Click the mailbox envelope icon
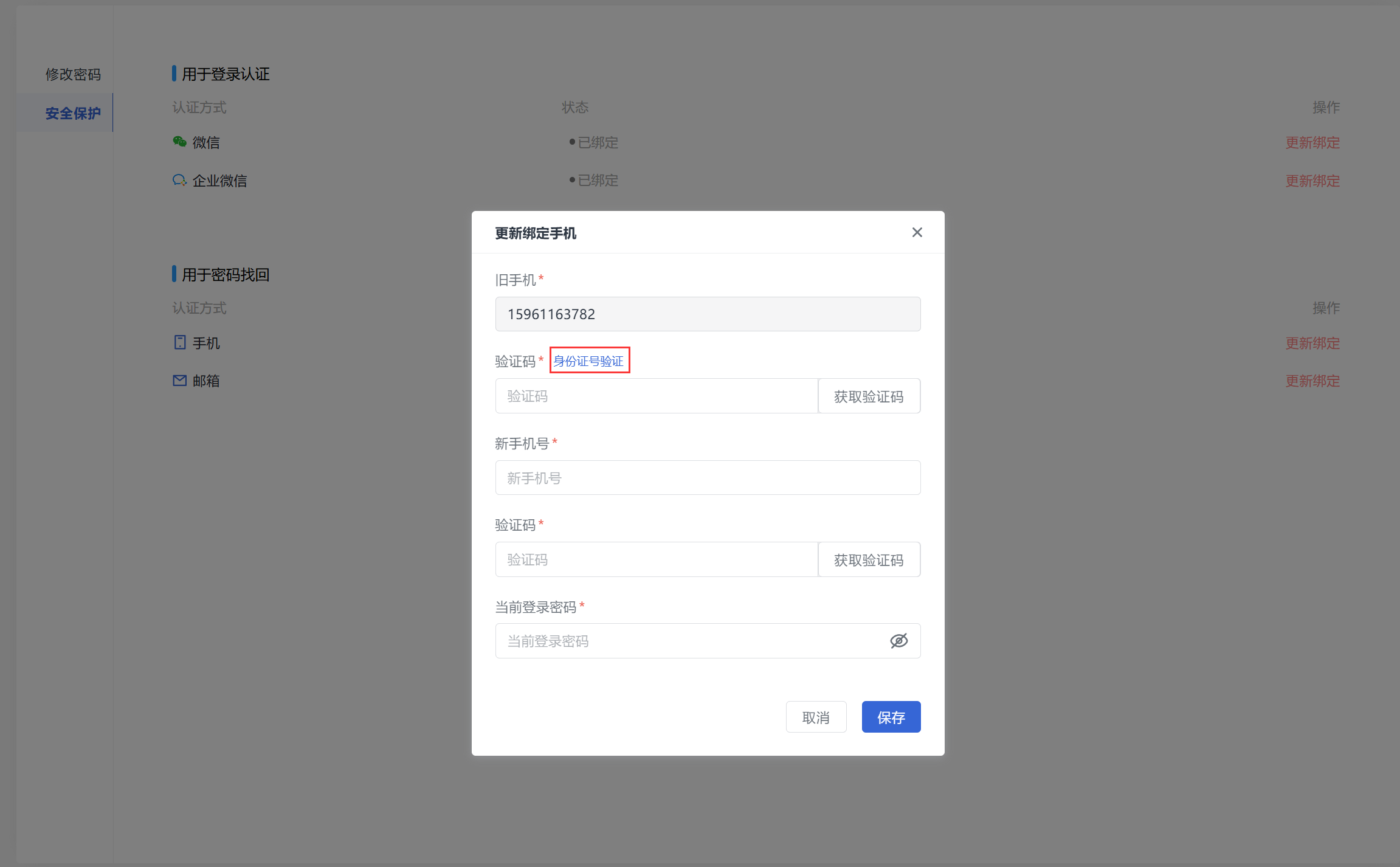The height and width of the screenshot is (867, 1400). pyautogui.click(x=180, y=381)
